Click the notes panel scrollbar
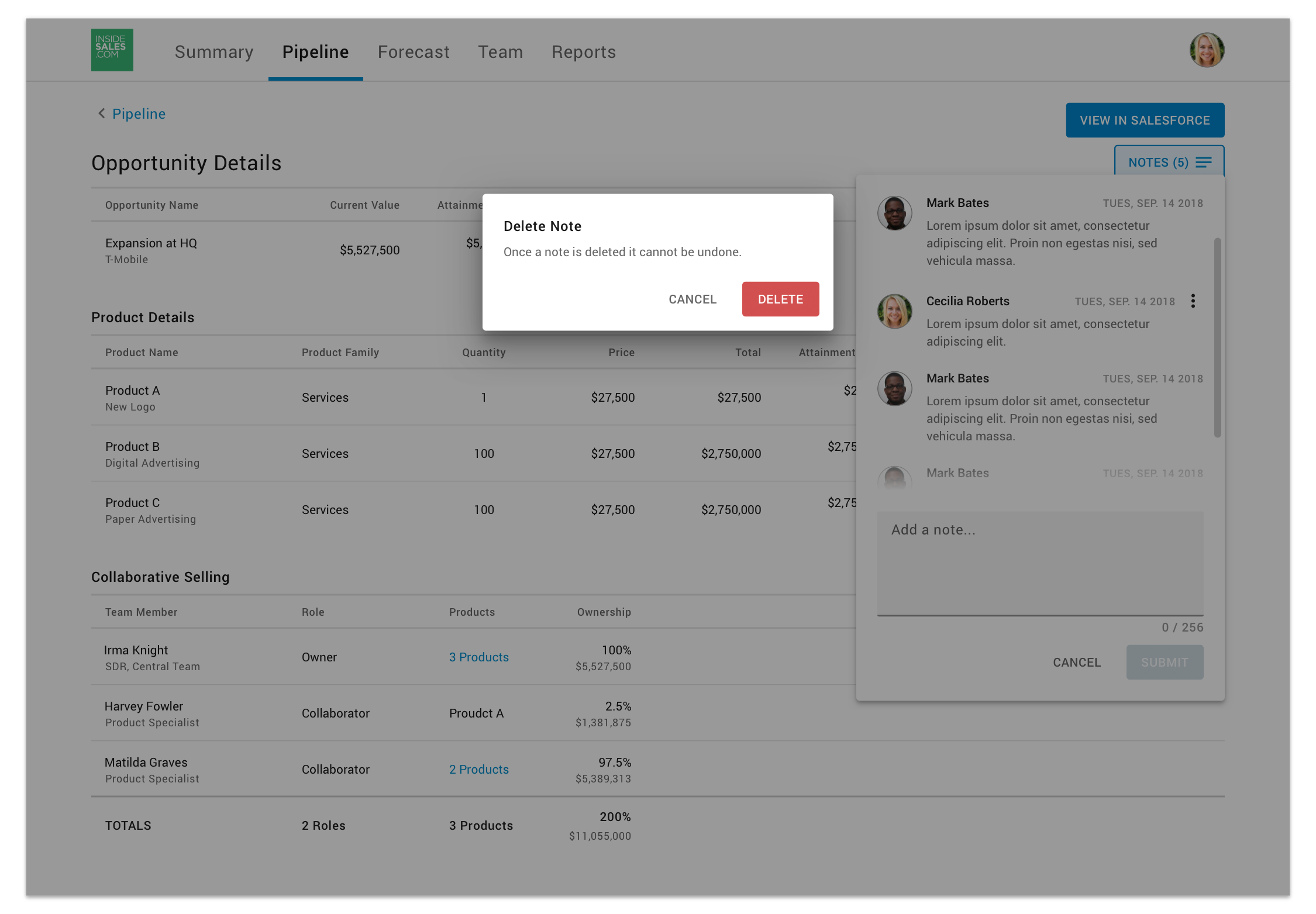 coord(1217,337)
